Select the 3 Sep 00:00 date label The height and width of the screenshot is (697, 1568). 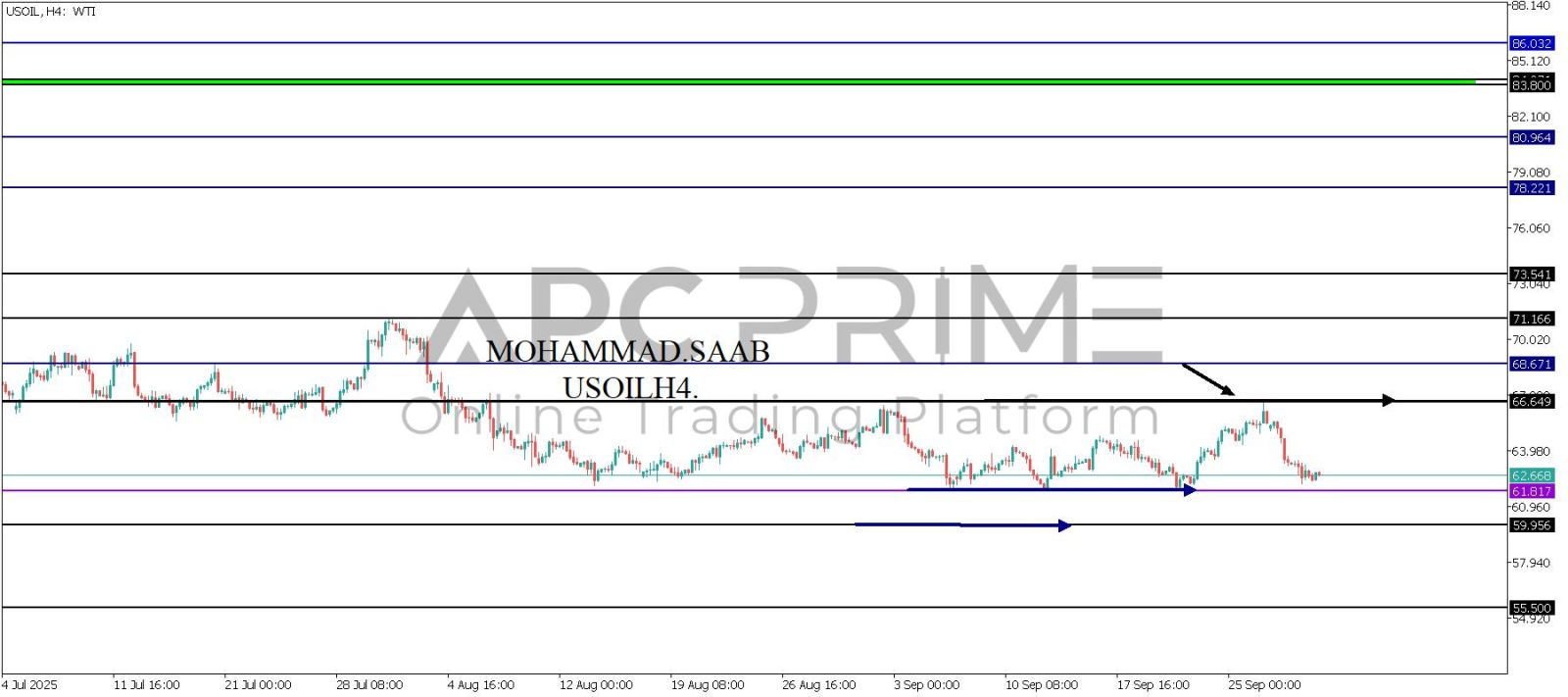click(x=926, y=684)
